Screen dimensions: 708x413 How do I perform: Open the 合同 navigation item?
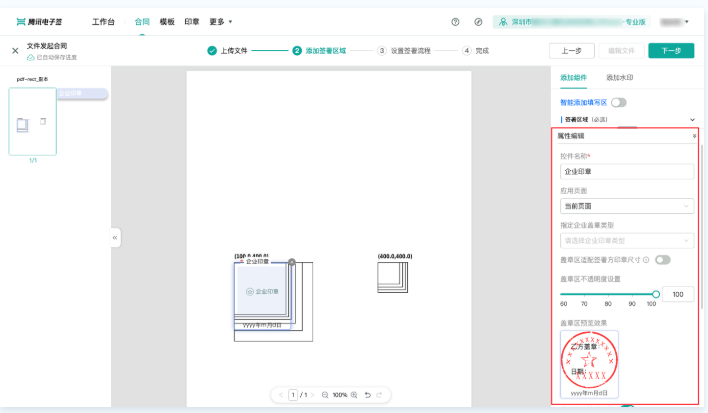click(142, 22)
